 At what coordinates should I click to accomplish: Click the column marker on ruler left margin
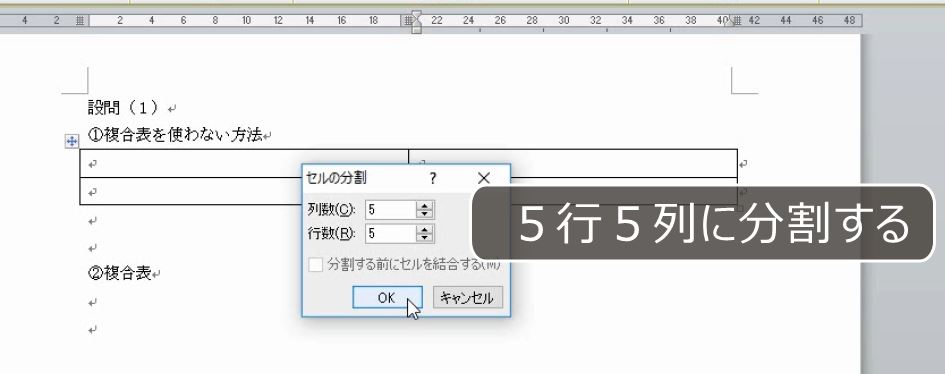click(x=80, y=20)
